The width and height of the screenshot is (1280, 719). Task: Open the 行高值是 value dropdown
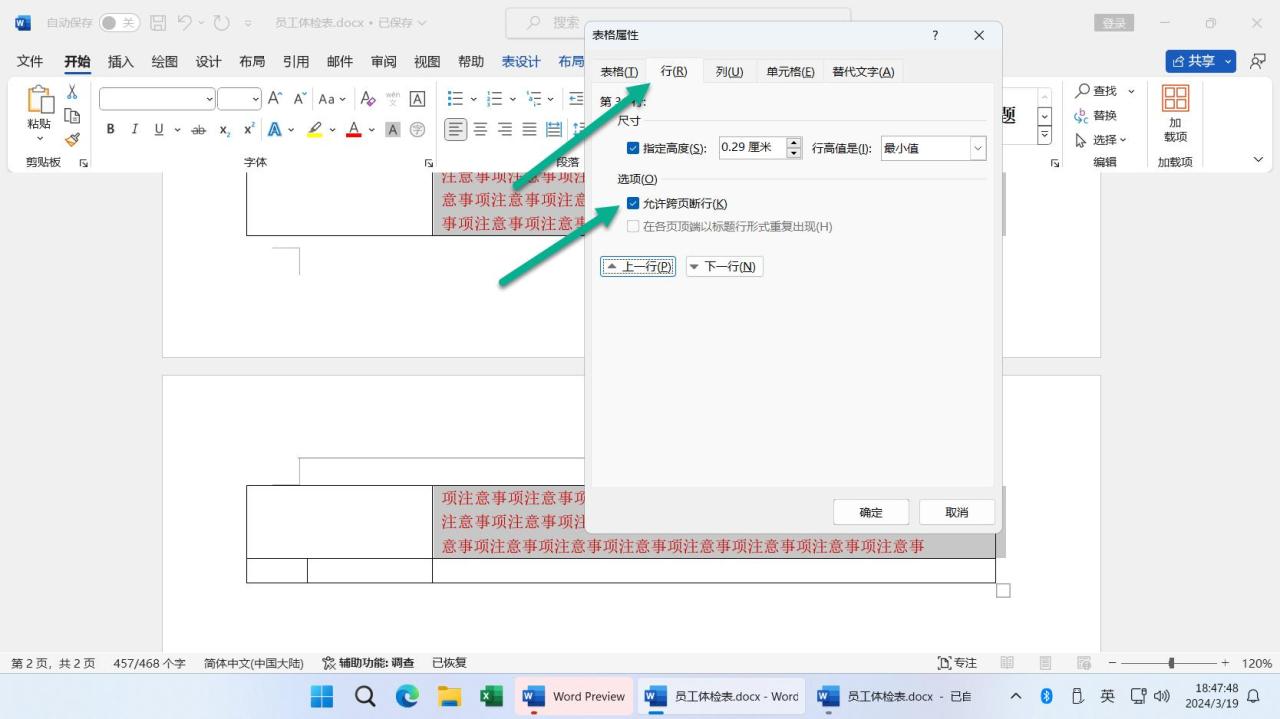click(x=976, y=147)
